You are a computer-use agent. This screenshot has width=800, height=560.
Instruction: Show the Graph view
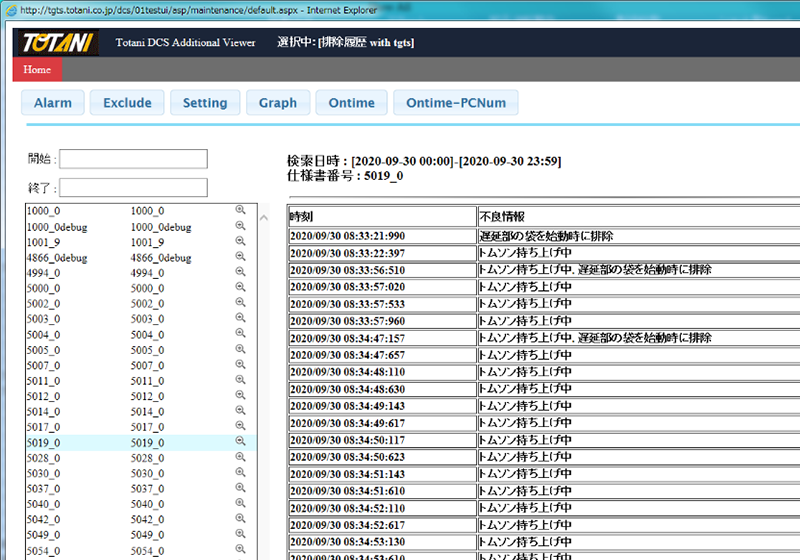click(278, 103)
